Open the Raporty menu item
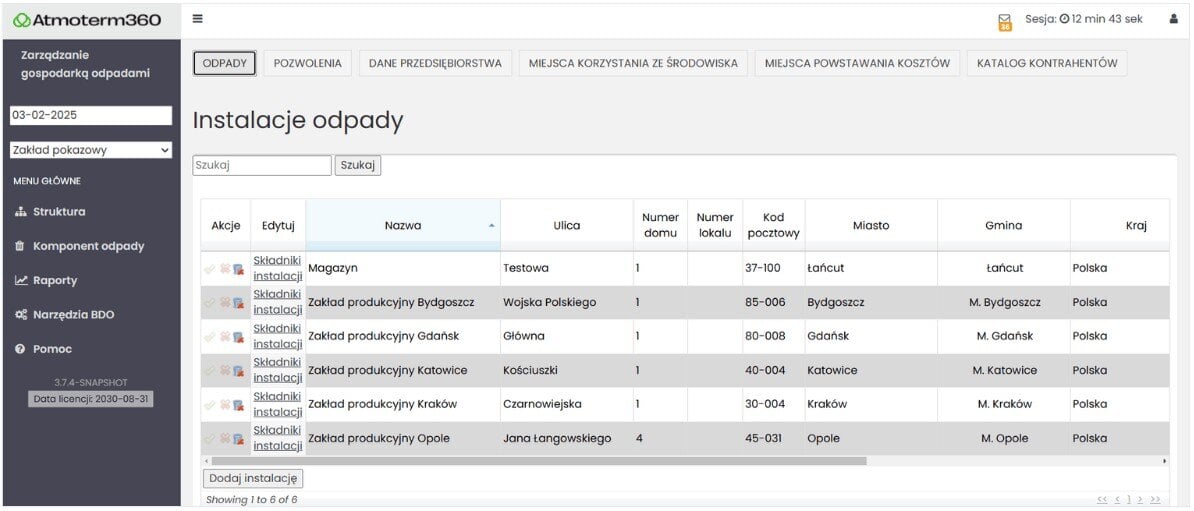1194x511 pixels. (54, 280)
